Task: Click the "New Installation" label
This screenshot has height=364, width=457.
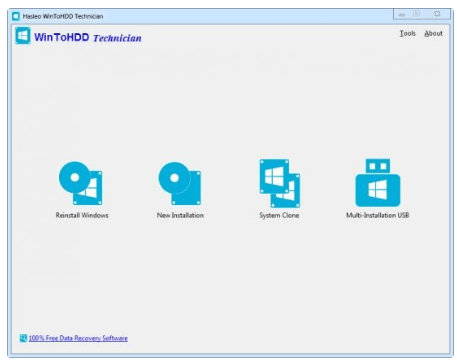Action: point(180,215)
